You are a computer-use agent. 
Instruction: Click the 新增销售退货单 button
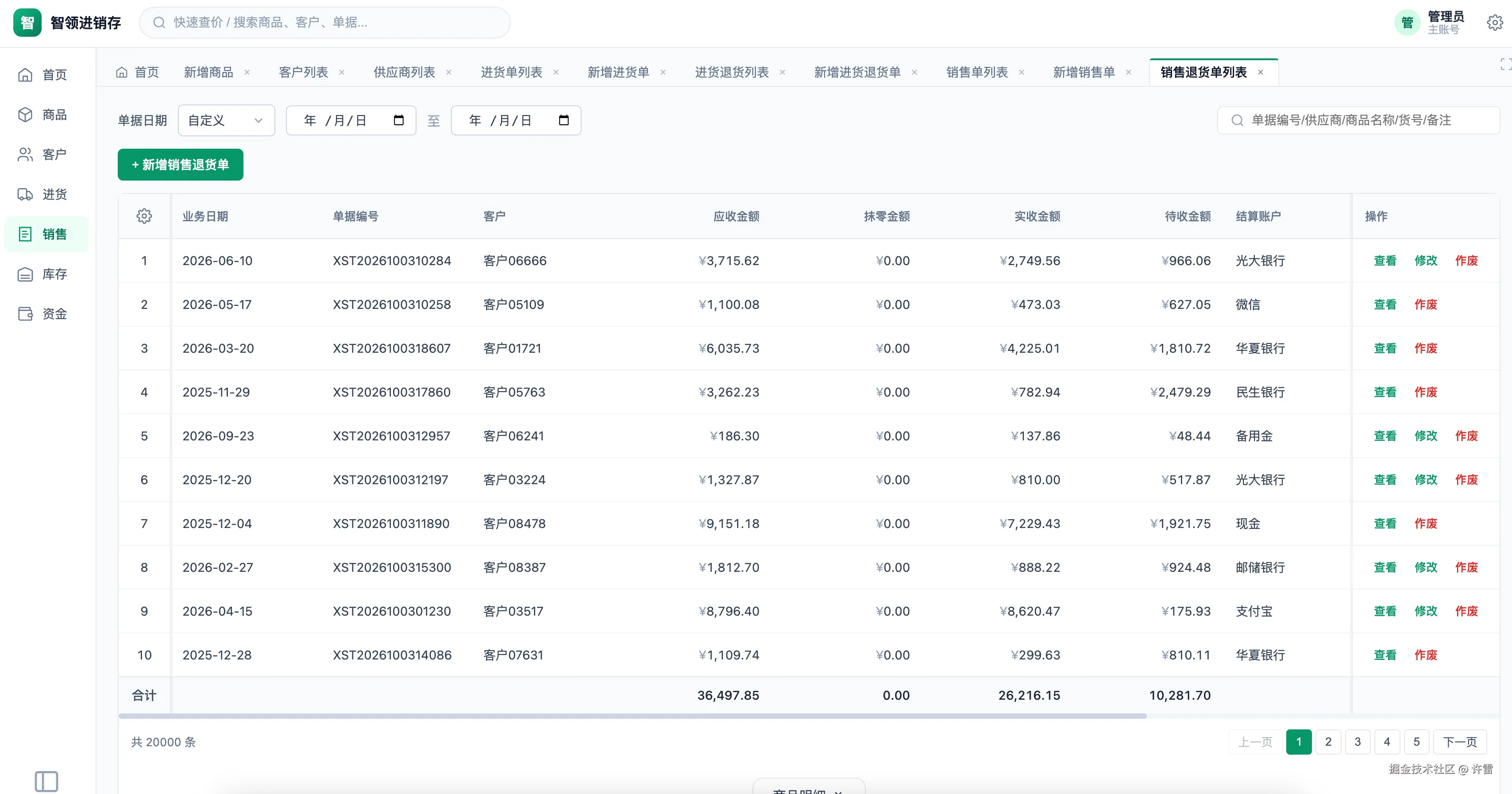tap(180, 165)
